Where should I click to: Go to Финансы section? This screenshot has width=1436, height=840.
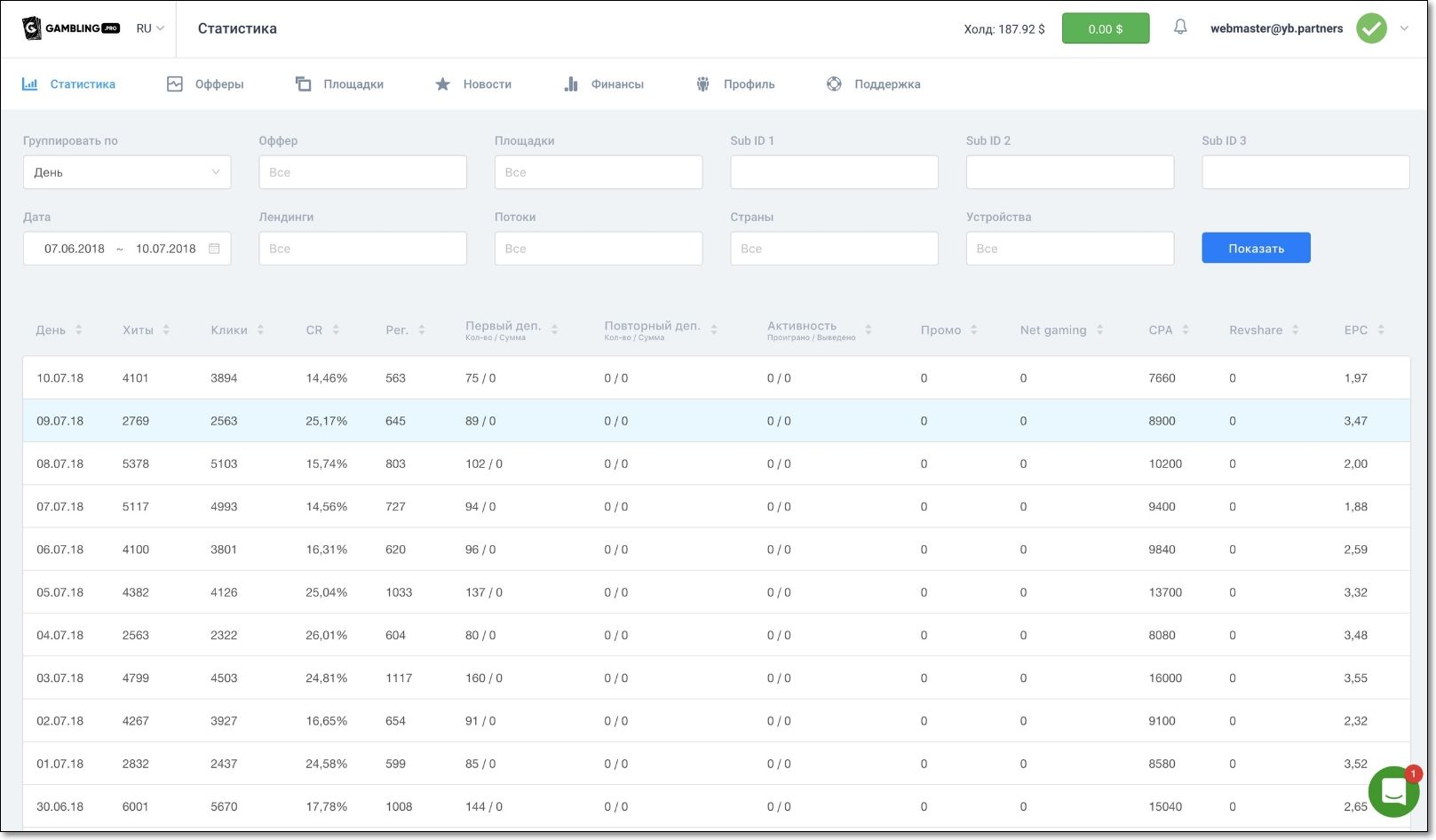point(604,84)
